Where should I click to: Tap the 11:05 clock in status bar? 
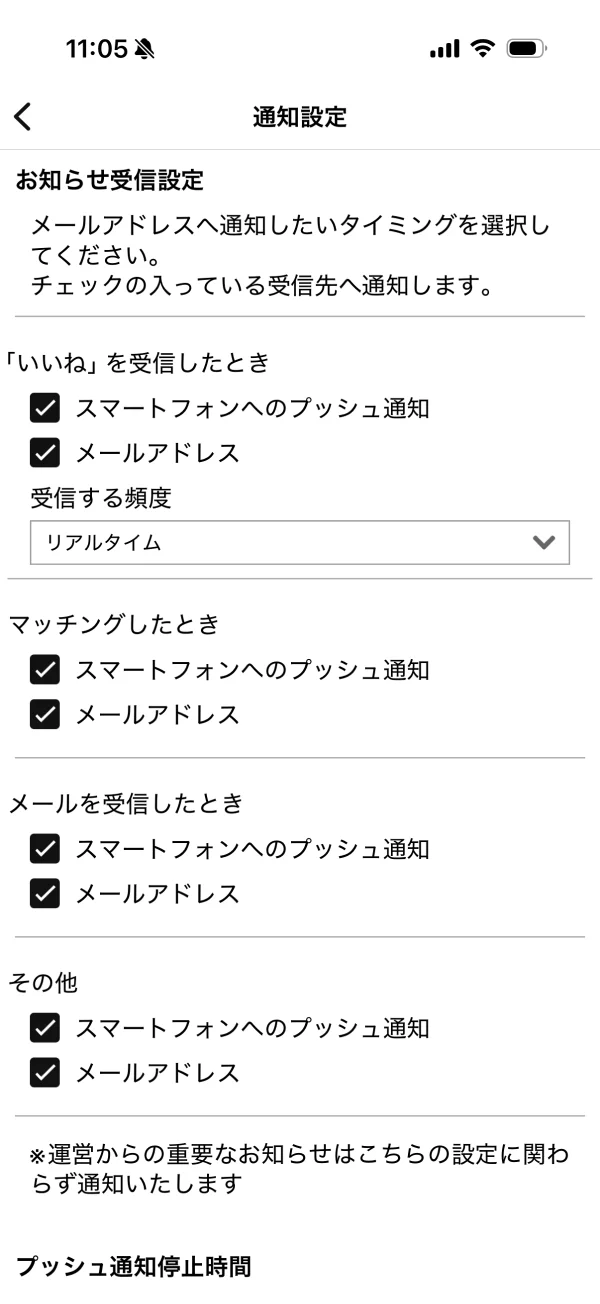click(x=96, y=49)
